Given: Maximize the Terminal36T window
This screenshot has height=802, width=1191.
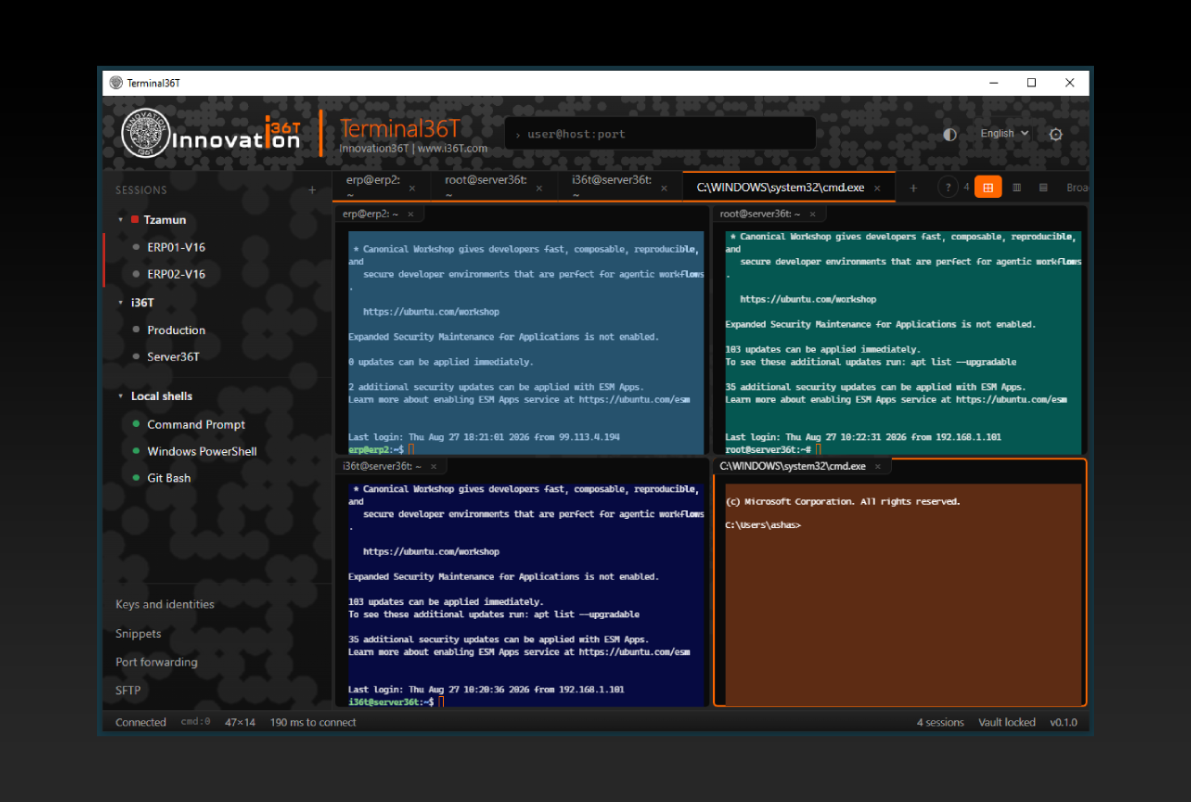Looking at the screenshot, I should [1031, 83].
